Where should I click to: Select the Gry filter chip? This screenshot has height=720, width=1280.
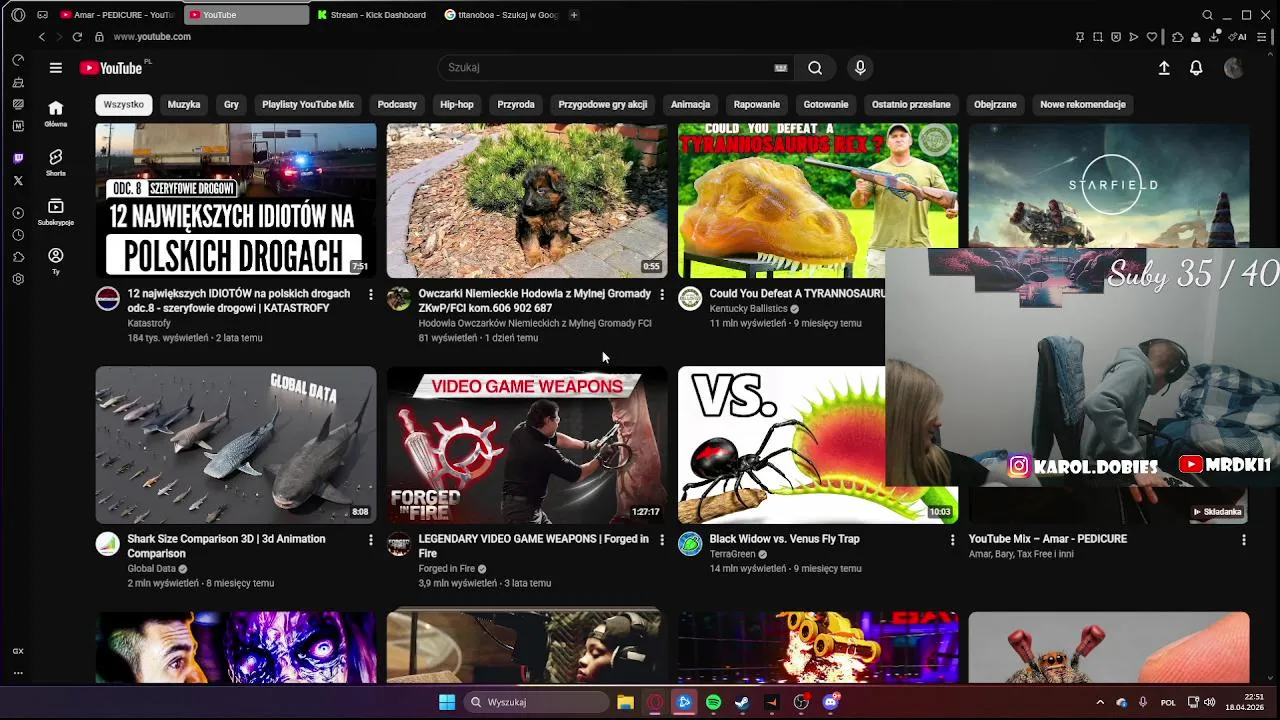tap(231, 104)
